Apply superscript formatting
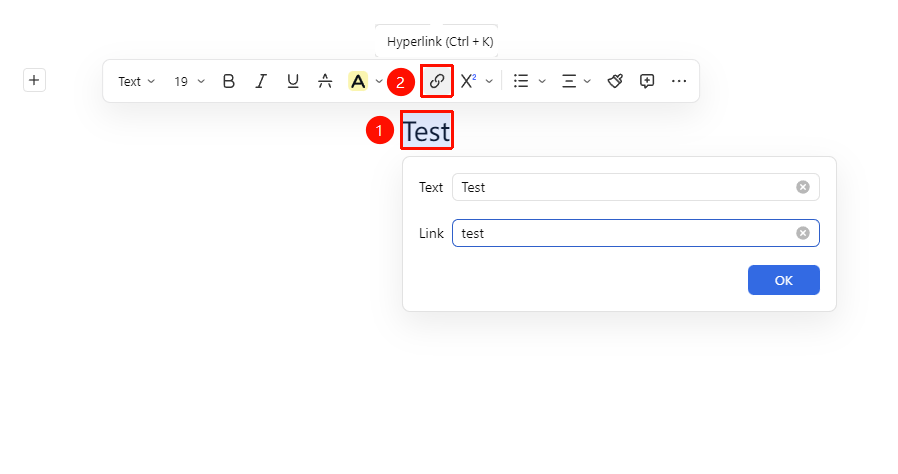The width and height of the screenshot is (898, 474). (x=468, y=81)
